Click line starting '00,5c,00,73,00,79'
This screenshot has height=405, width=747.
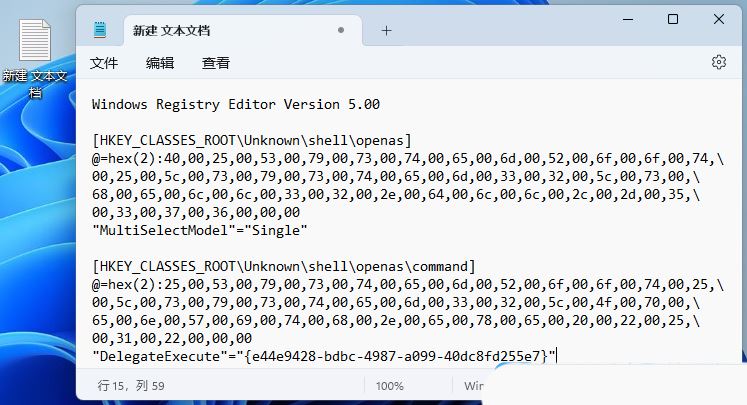pyautogui.click(x=396, y=302)
